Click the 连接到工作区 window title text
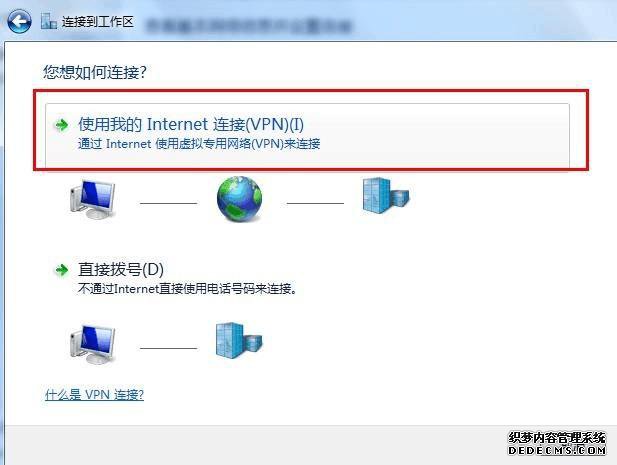This screenshot has height=465, width=617. coord(98,22)
